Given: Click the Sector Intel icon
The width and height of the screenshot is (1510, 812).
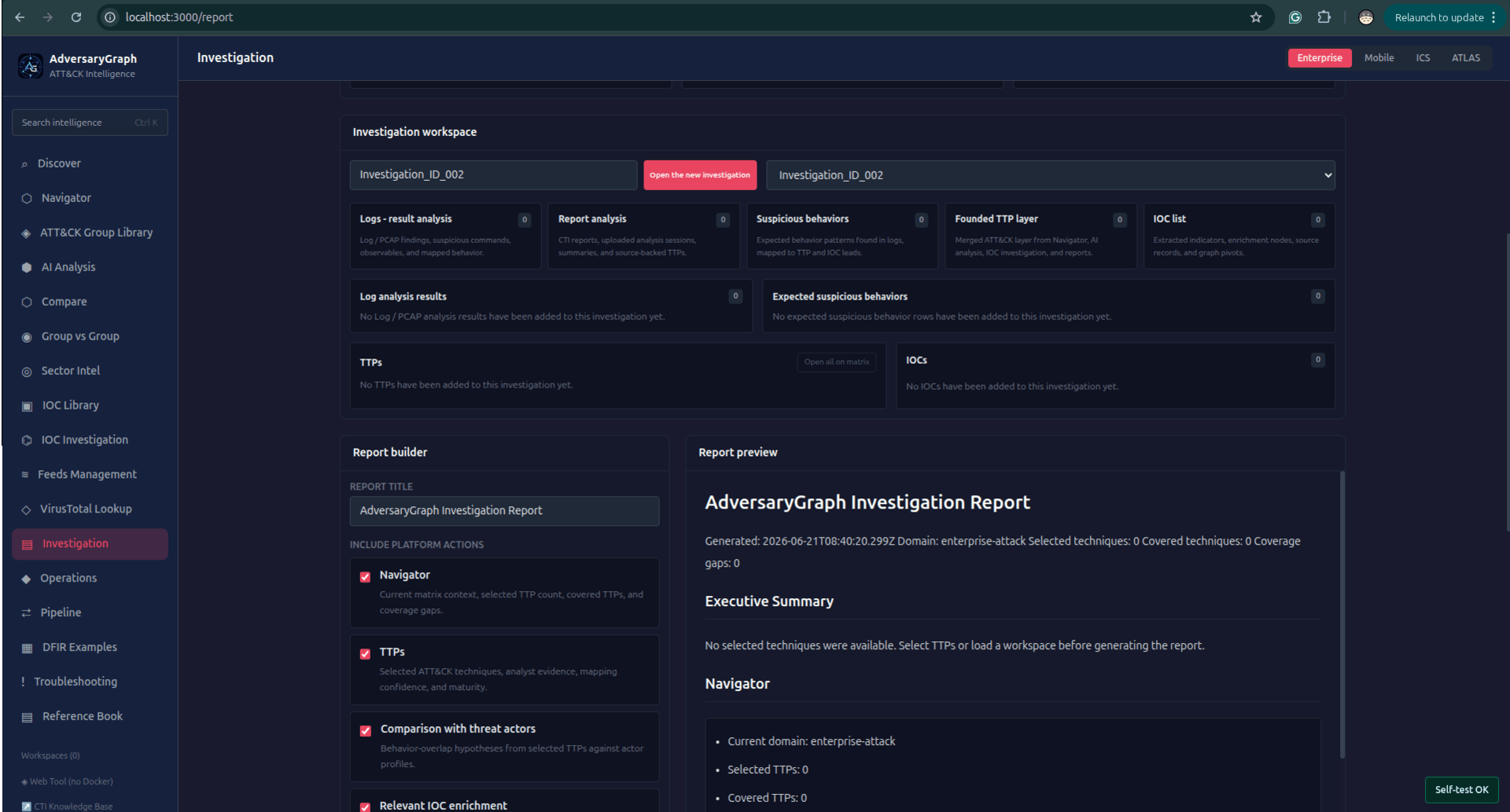Looking at the screenshot, I should (x=27, y=372).
